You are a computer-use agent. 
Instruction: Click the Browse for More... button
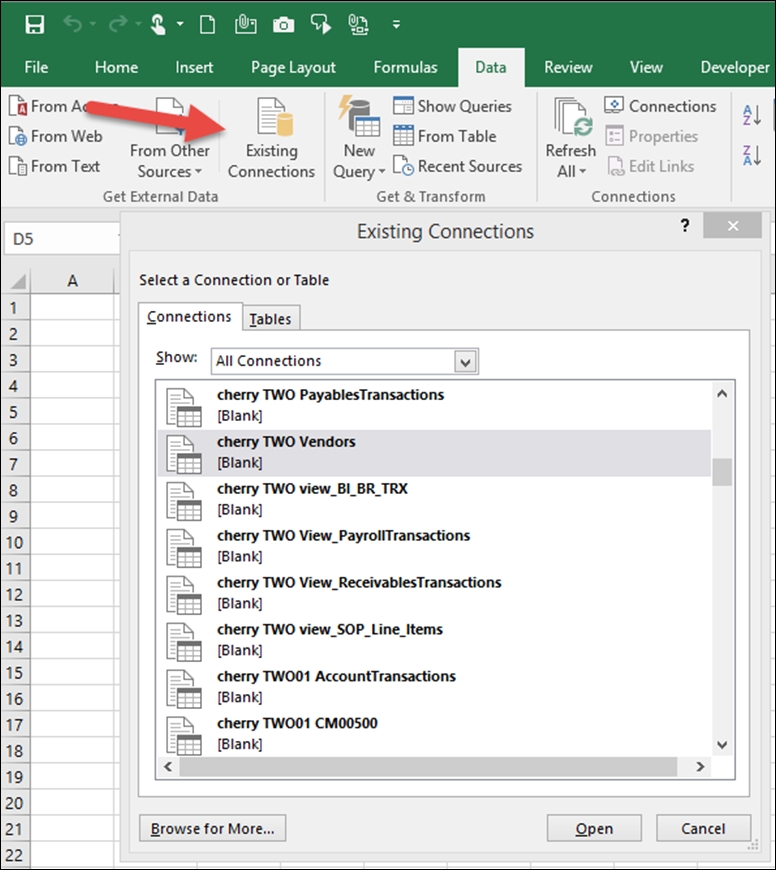click(212, 828)
